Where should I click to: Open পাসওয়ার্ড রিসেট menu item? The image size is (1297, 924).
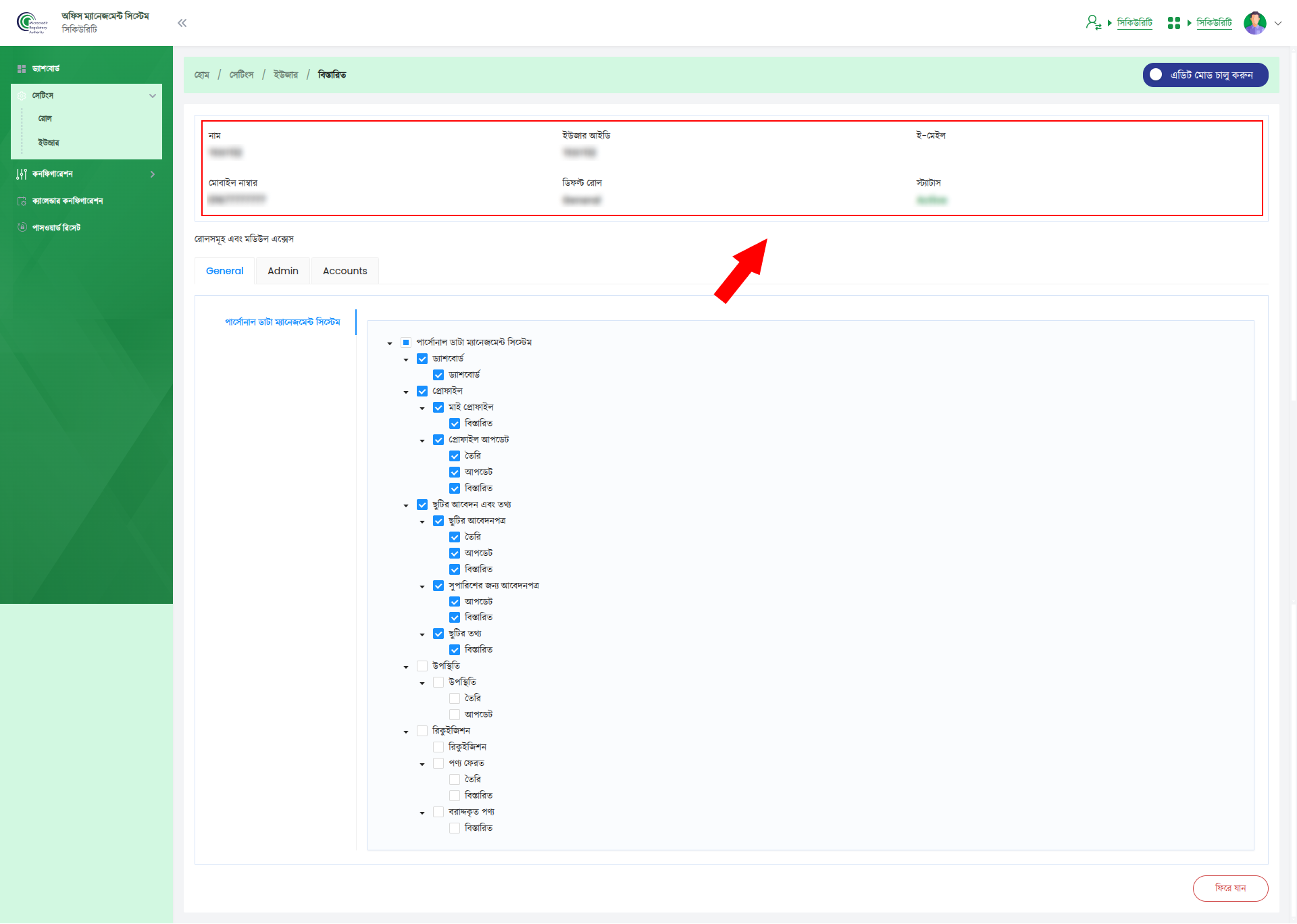(57, 228)
